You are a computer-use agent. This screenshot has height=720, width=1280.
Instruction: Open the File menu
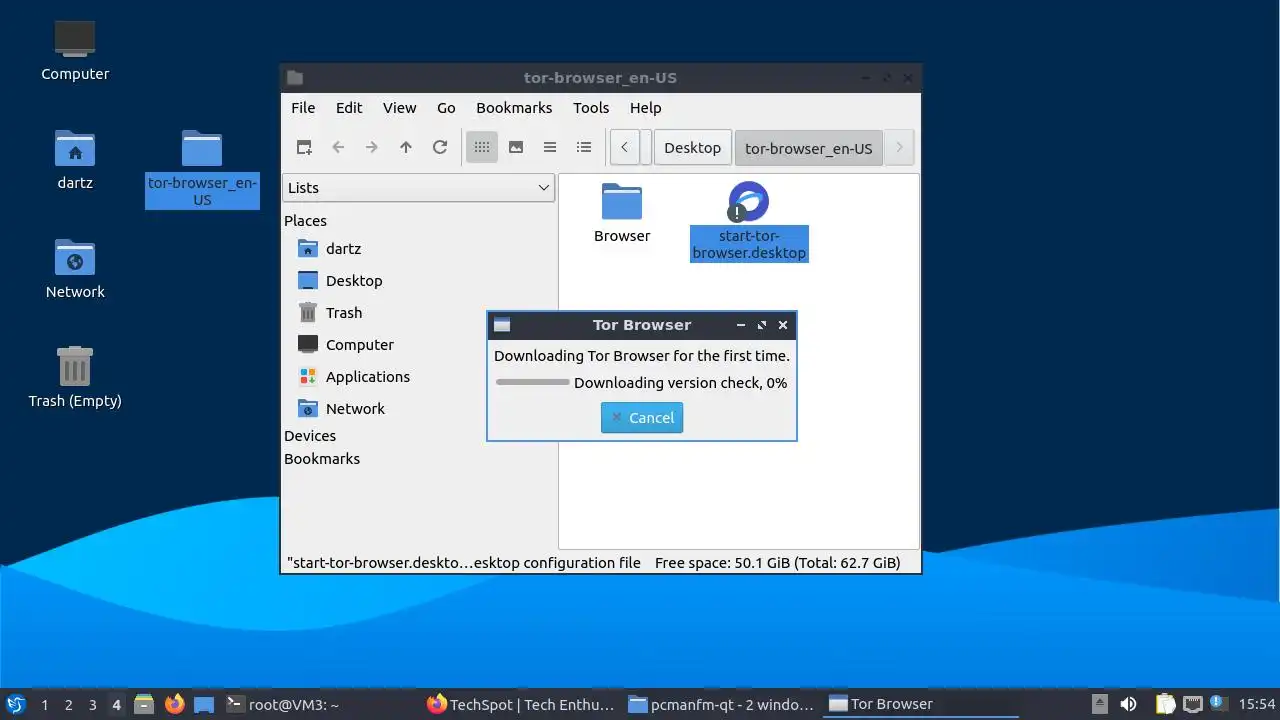click(x=303, y=108)
